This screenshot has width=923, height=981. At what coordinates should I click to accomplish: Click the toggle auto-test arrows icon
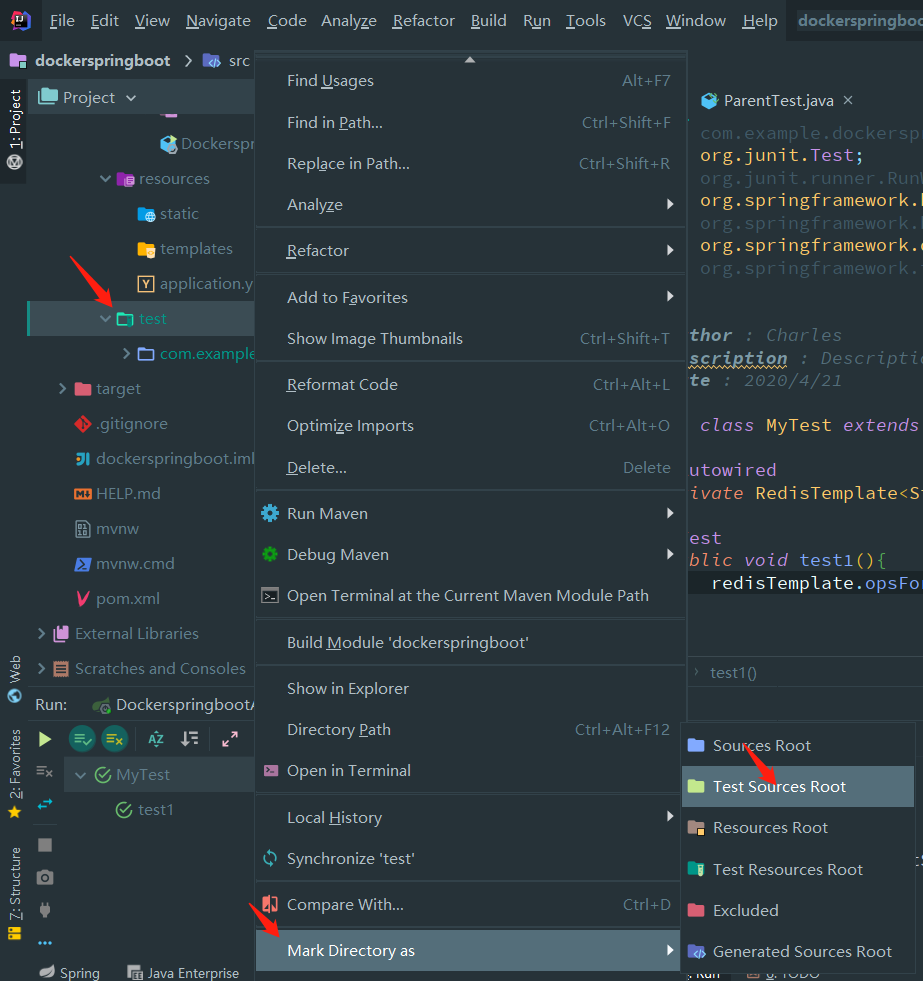click(x=44, y=804)
